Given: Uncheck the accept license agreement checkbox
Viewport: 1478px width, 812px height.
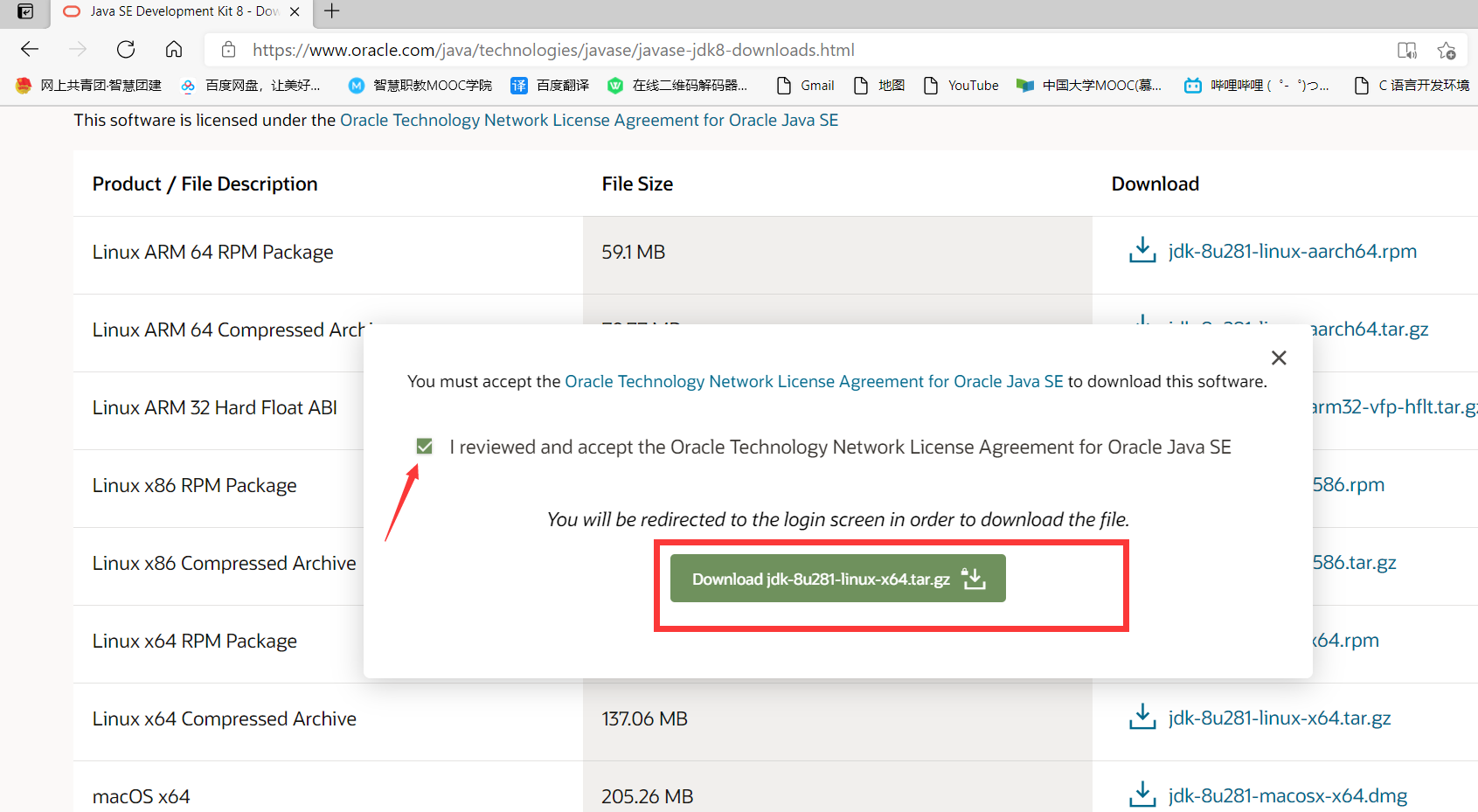Looking at the screenshot, I should (x=425, y=447).
